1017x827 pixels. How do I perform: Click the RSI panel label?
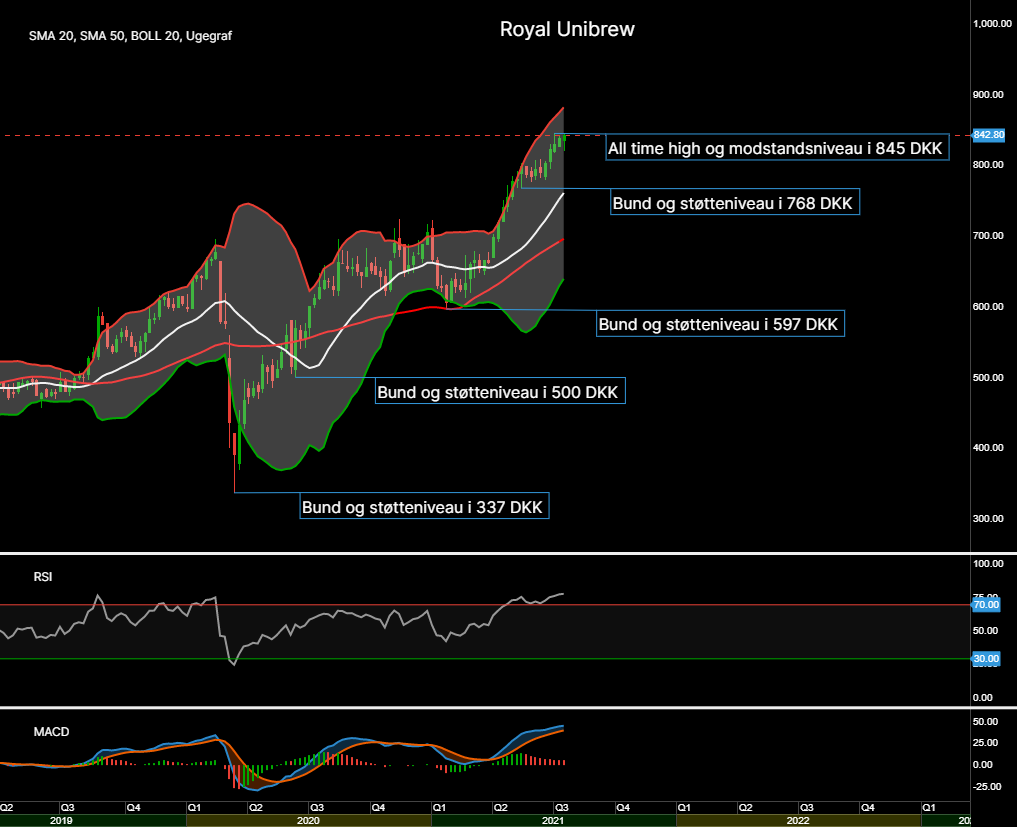[x=43, y=577]
